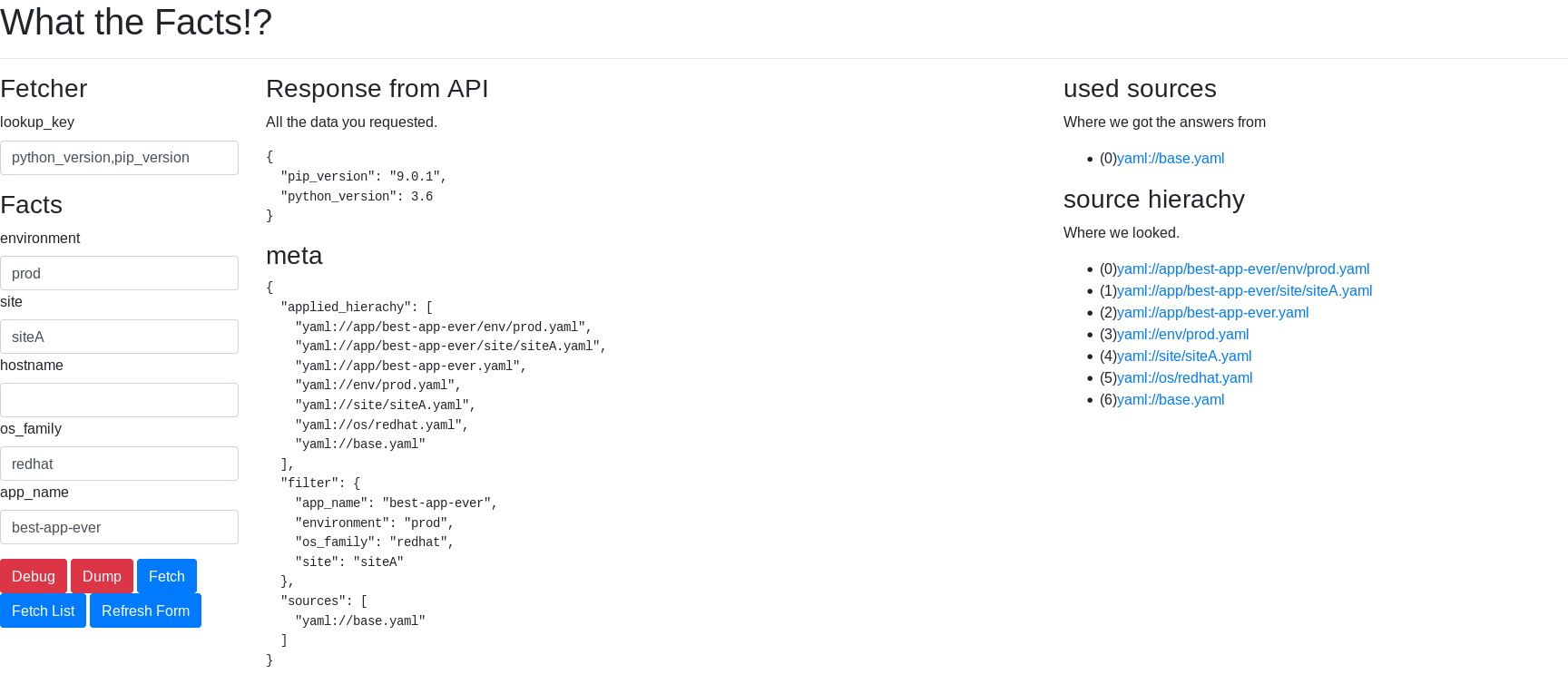This screenshot has width=1568, height=684.
Task: Click the app_name field containing best-app-ever
Action: pyautogui.click(x=119, y=527)
